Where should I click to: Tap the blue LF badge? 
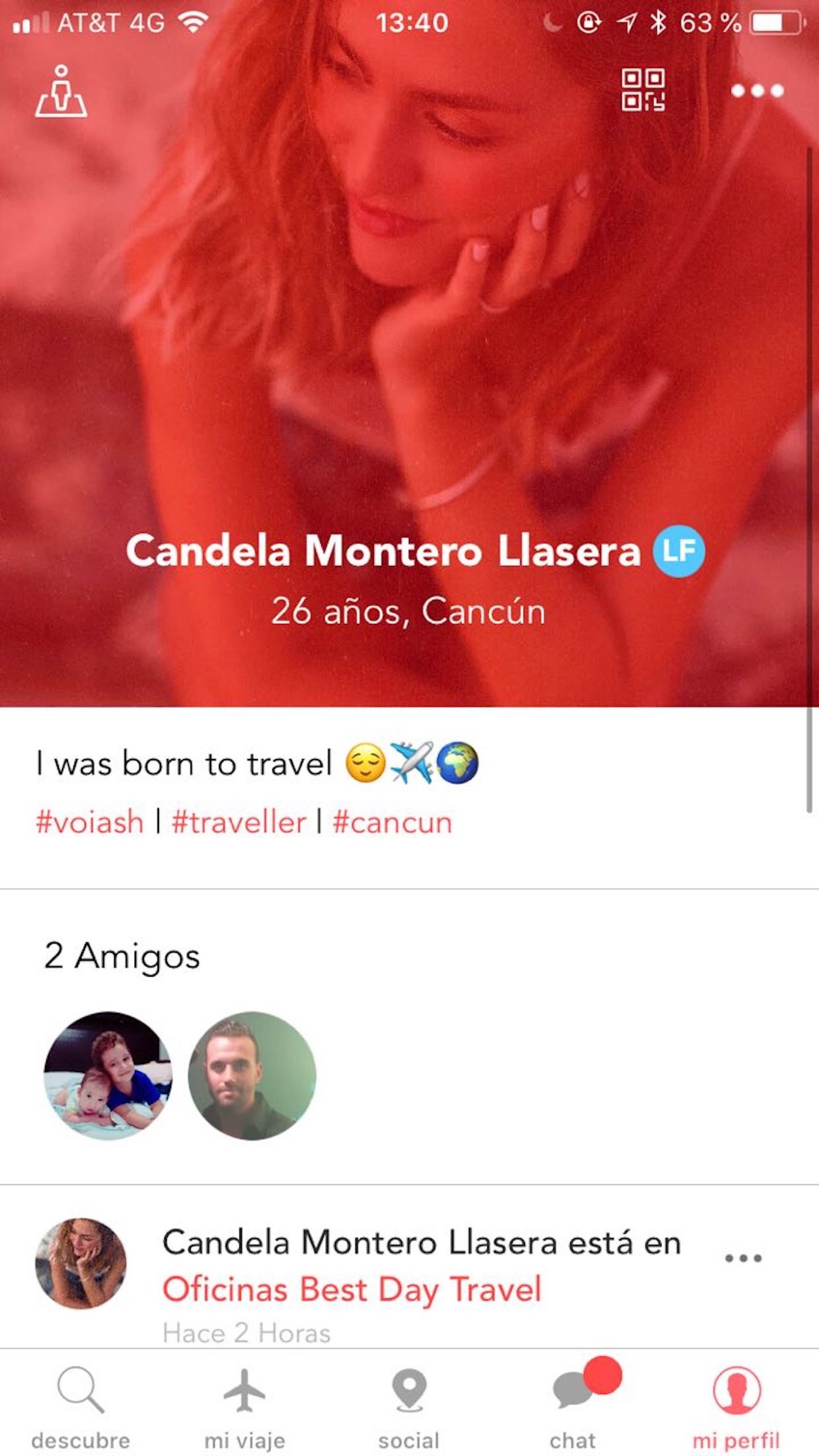(679, 551)
